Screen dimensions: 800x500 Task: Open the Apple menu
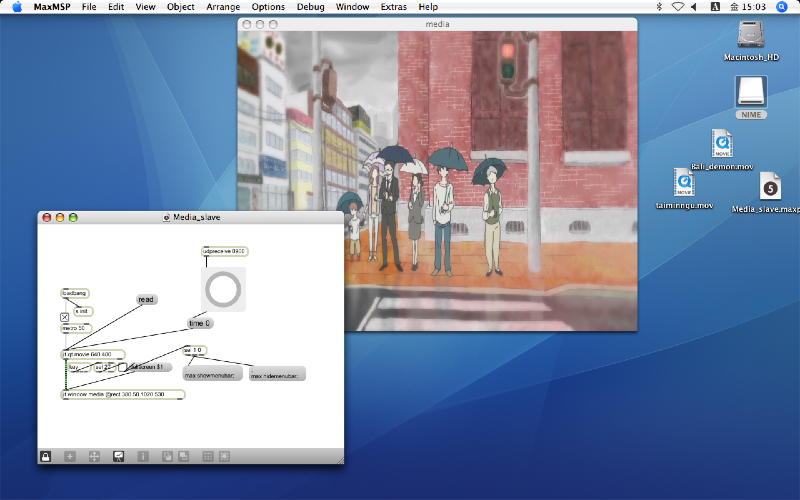pyautogui.click(x=17, y=7)
